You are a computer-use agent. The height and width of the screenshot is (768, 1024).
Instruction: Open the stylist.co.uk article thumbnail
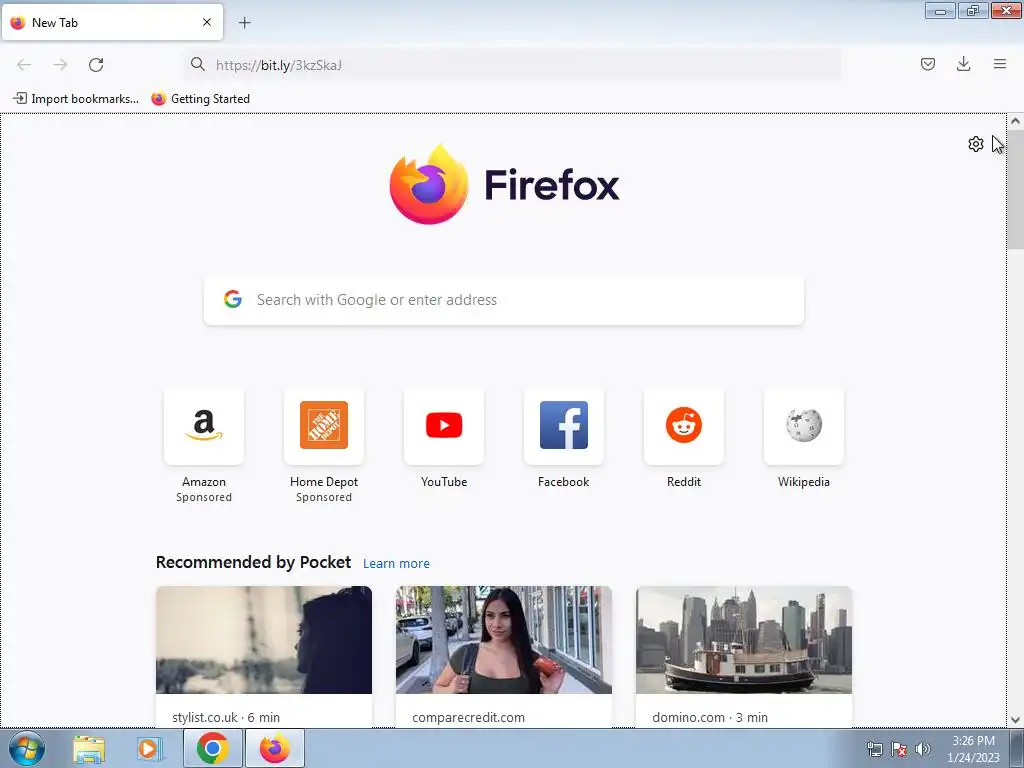[264, 640]
